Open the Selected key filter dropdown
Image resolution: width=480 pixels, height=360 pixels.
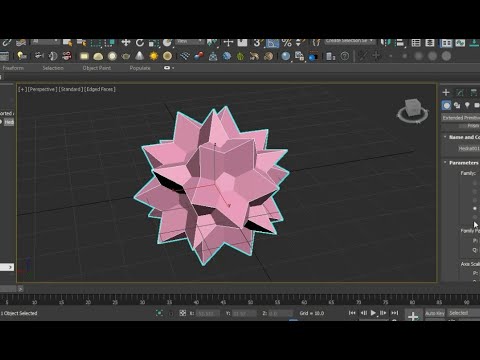click(x=463, y=313)
